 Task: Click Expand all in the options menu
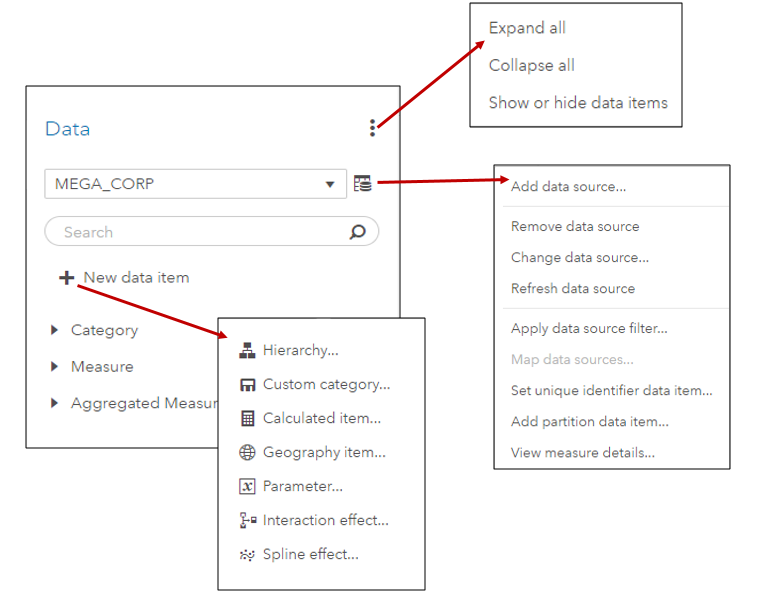tap(527, 28)
